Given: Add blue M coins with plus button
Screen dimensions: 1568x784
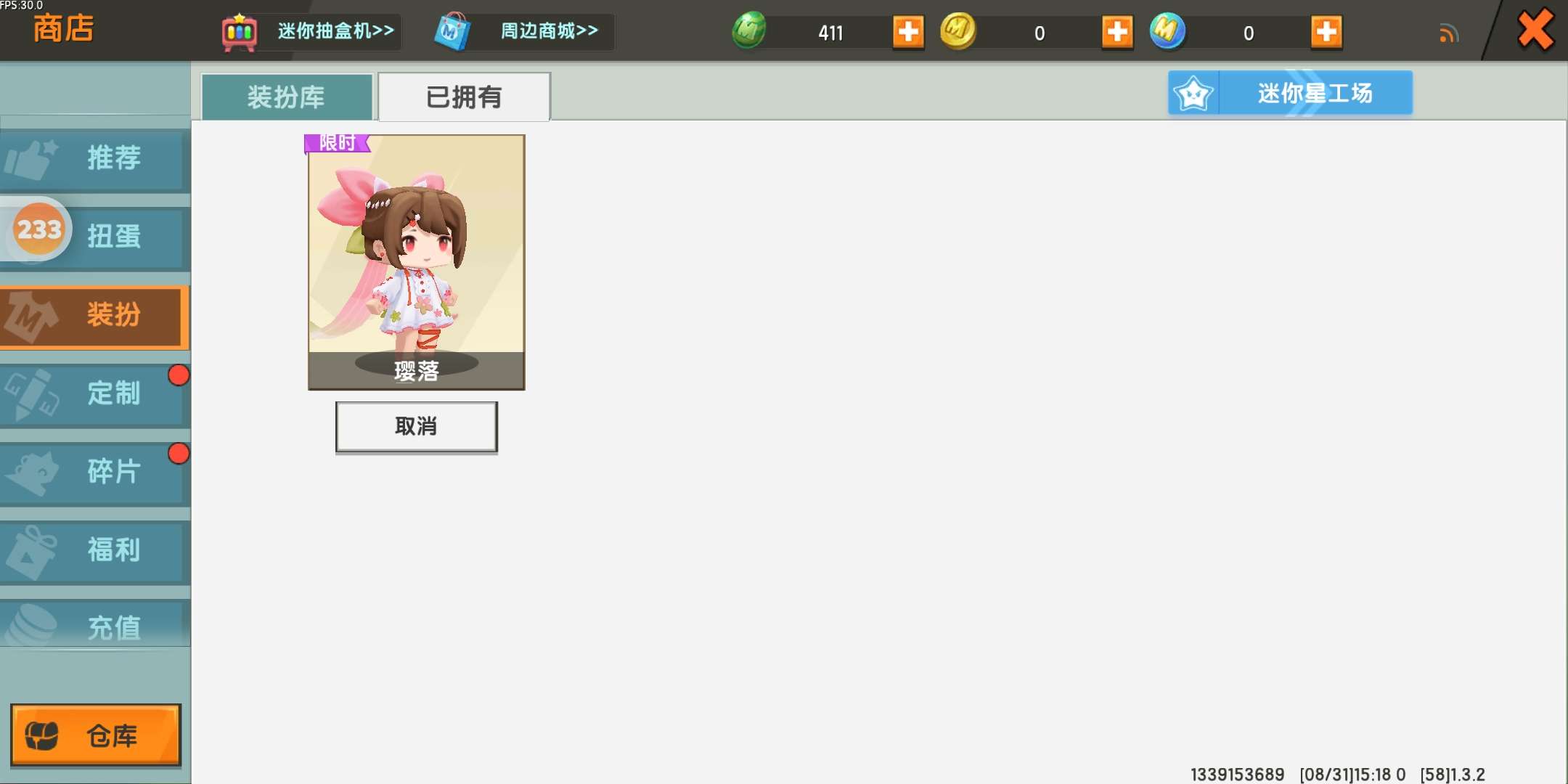Looking at the screenshot, I should pos(1326,32).
